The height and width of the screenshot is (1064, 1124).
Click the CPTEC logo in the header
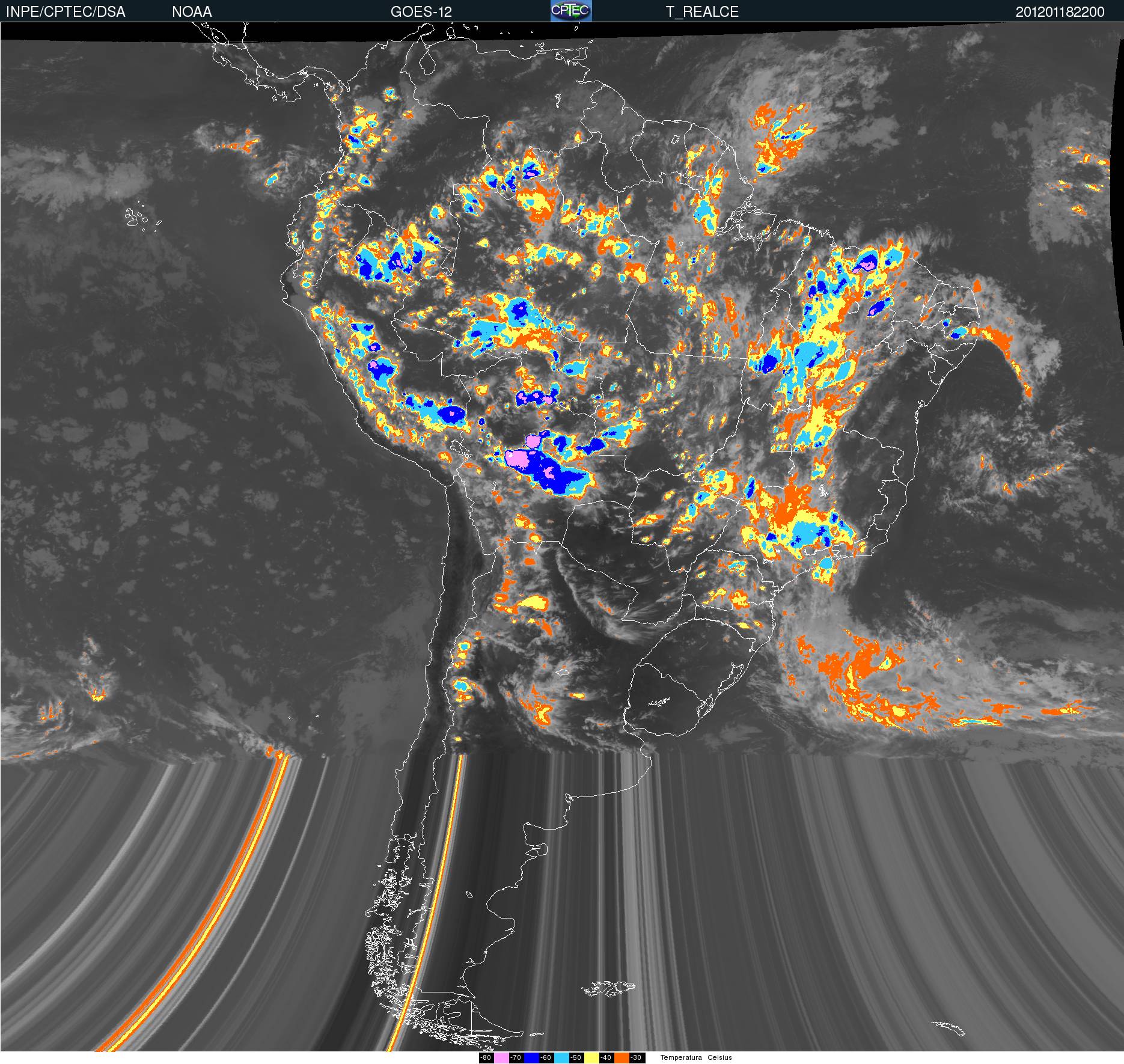click(x=571, y=11)
